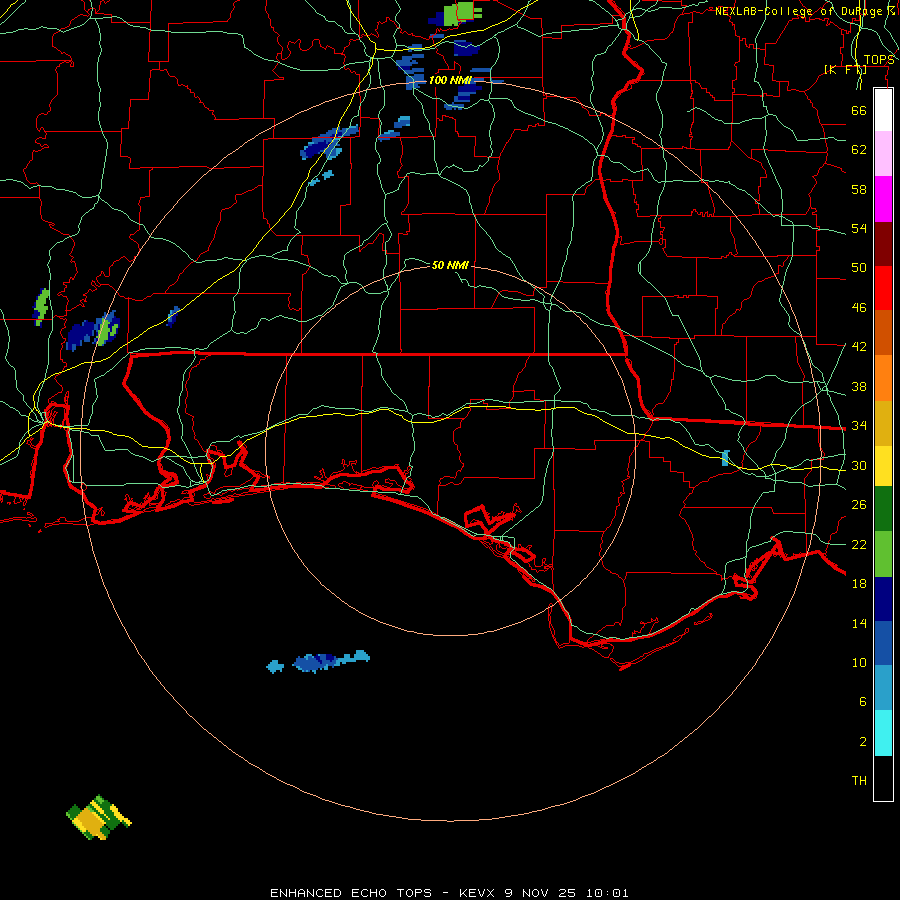Click the black TH legend swatch
Image resolution: width=900 pixels, height=900 pixels.
click(883, 778)
